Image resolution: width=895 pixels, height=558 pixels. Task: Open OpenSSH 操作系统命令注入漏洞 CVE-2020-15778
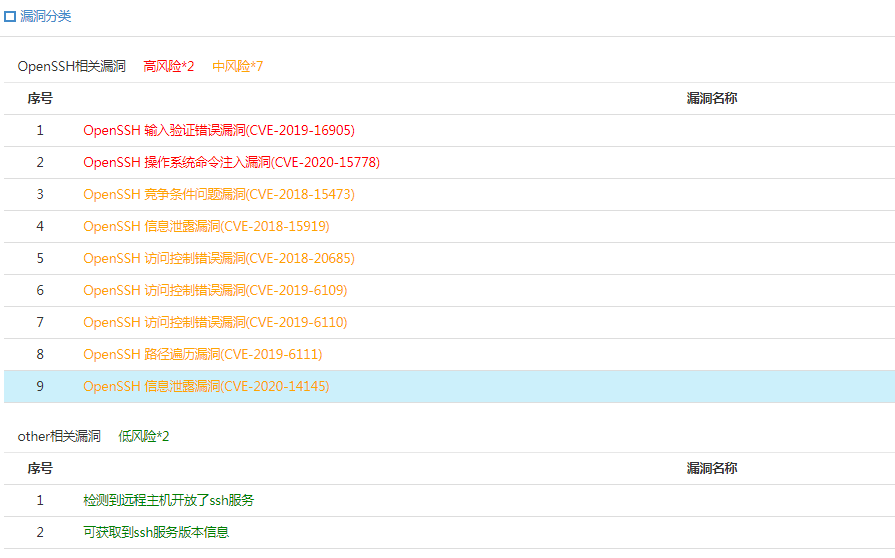tap(231, 163)
